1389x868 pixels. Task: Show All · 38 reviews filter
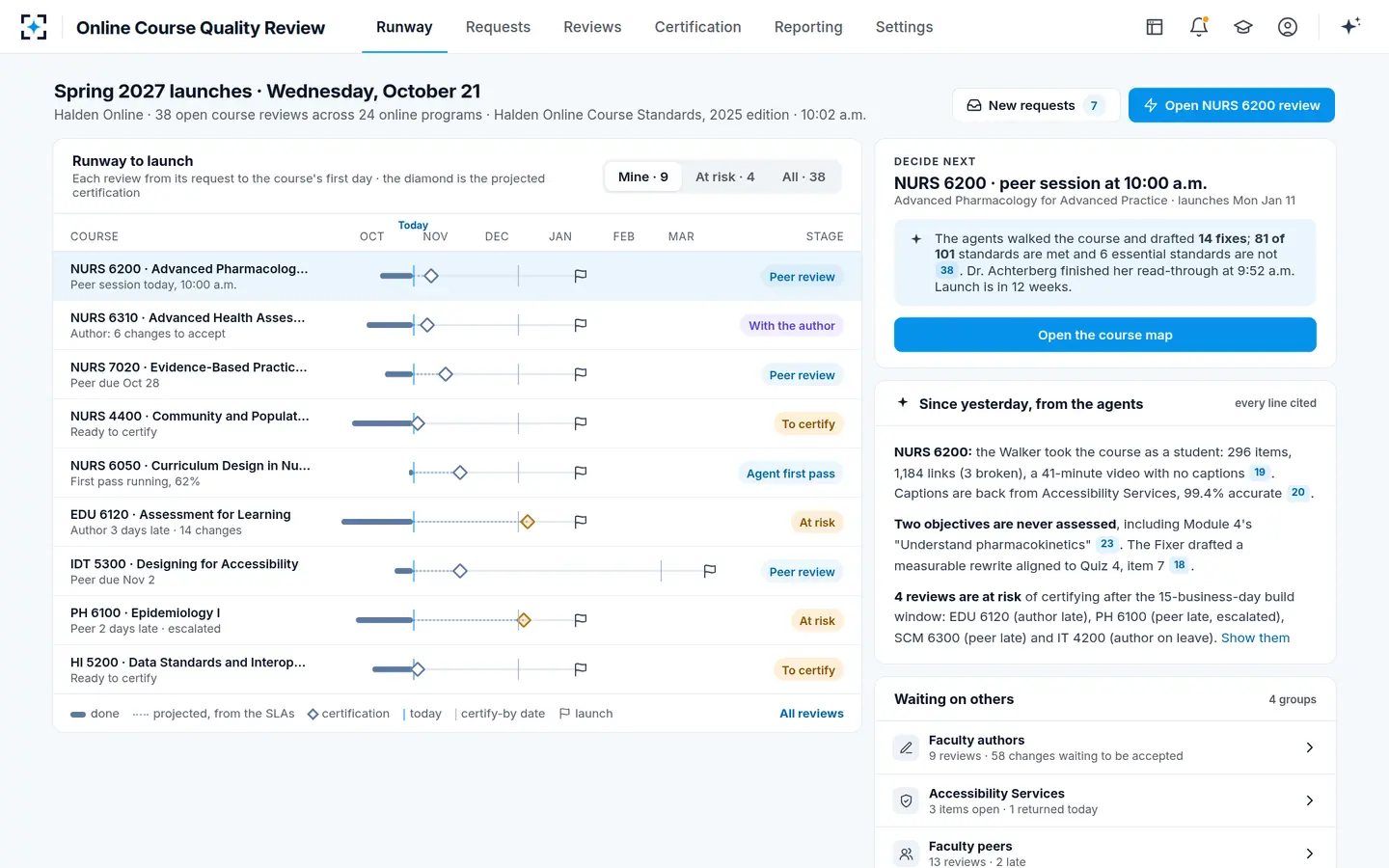(x=803, y=177)
